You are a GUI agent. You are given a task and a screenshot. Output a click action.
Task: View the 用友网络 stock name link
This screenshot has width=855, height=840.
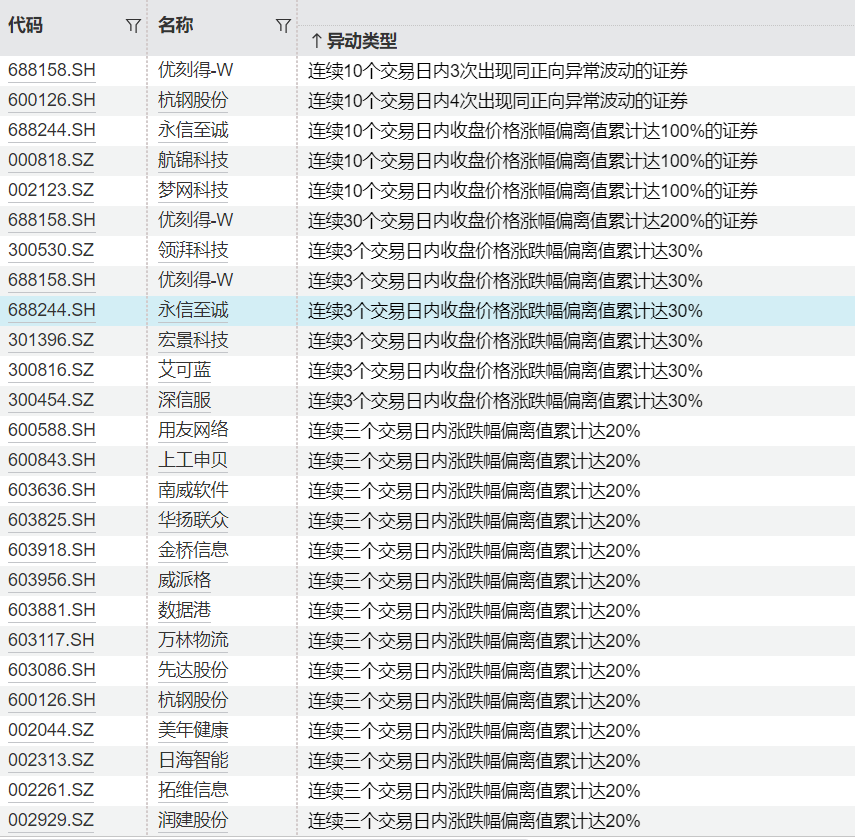[x=193, y=430]
